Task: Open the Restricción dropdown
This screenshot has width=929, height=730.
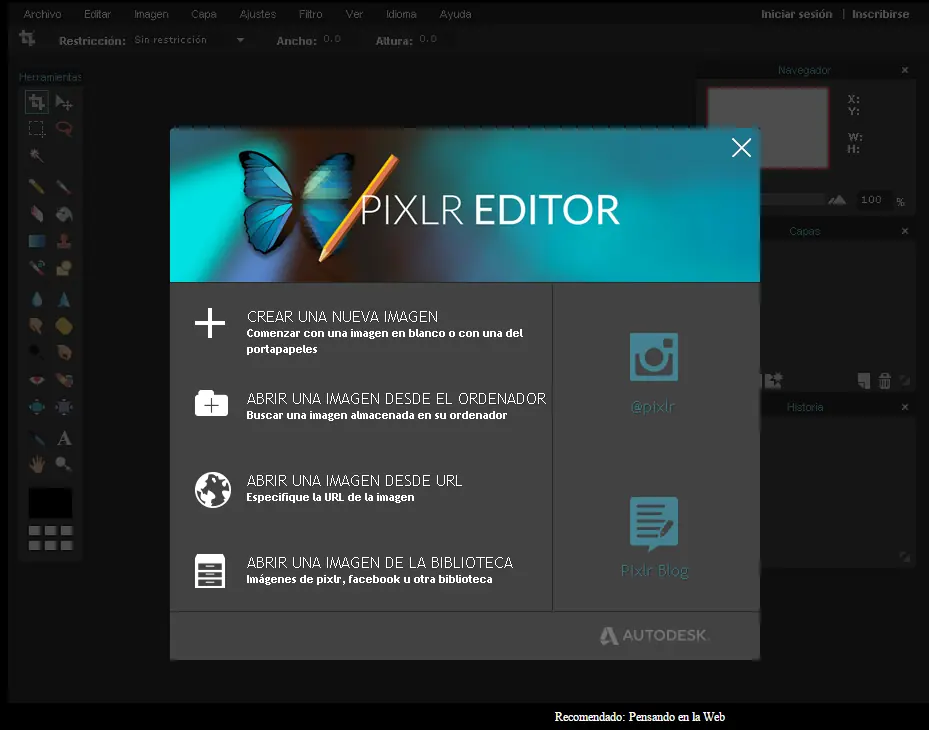Action: 189,40
